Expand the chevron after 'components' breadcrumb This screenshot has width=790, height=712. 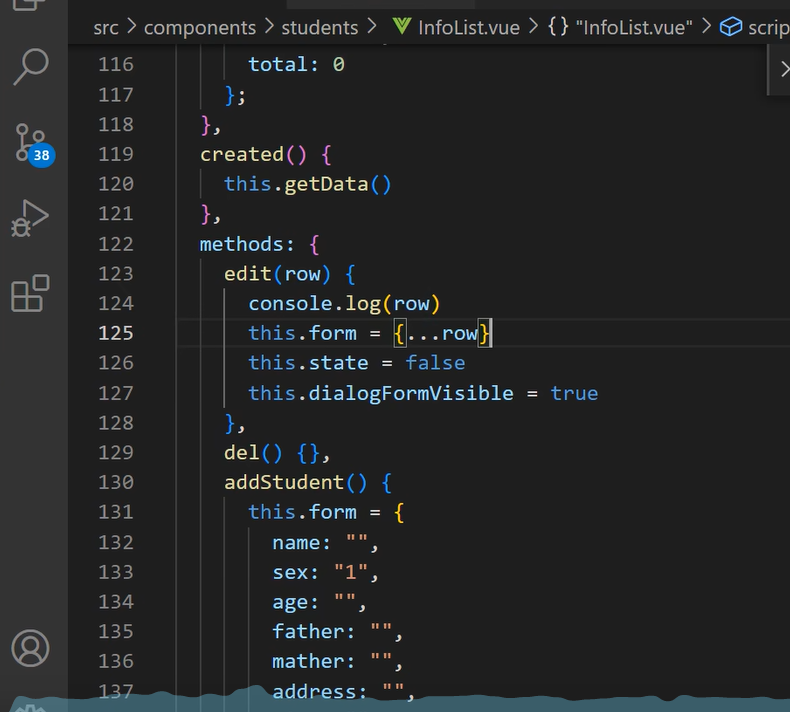click(269, 26)
